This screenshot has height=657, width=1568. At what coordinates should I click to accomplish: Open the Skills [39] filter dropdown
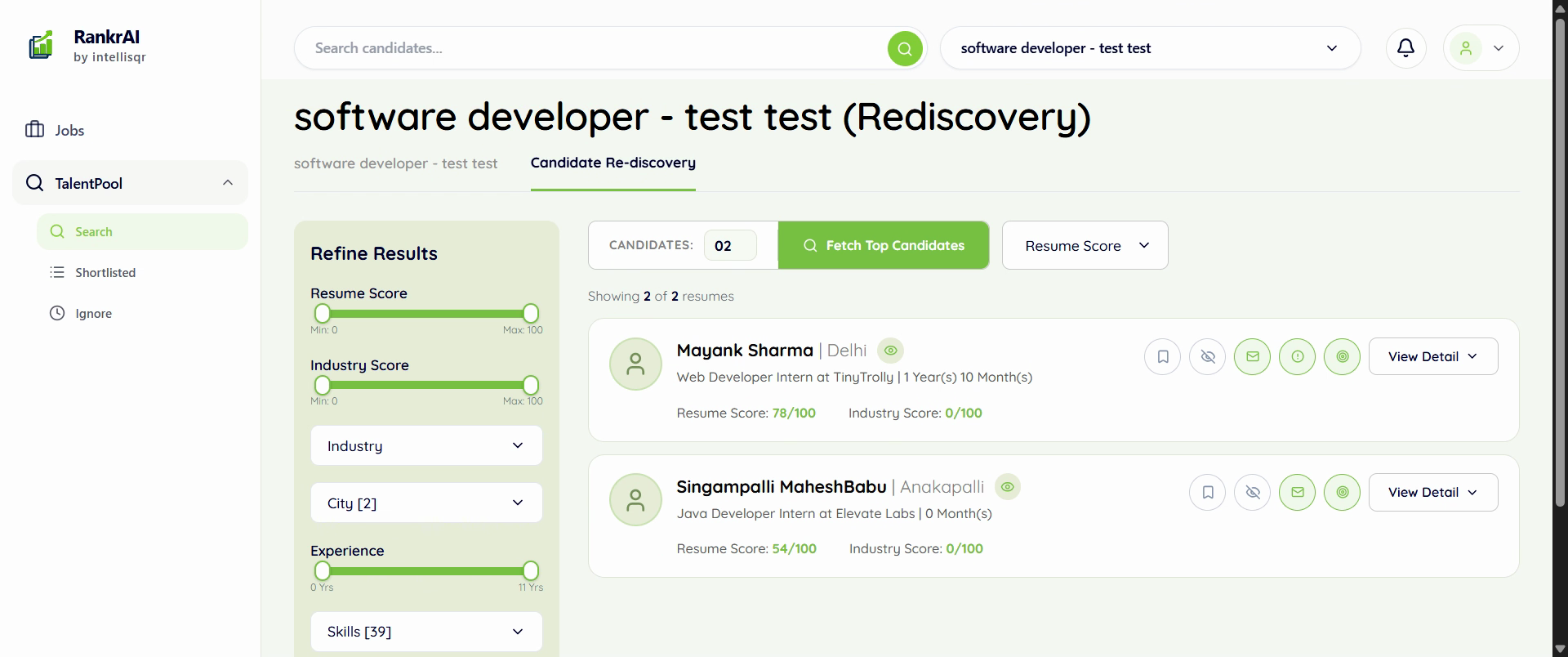point(425,632)
